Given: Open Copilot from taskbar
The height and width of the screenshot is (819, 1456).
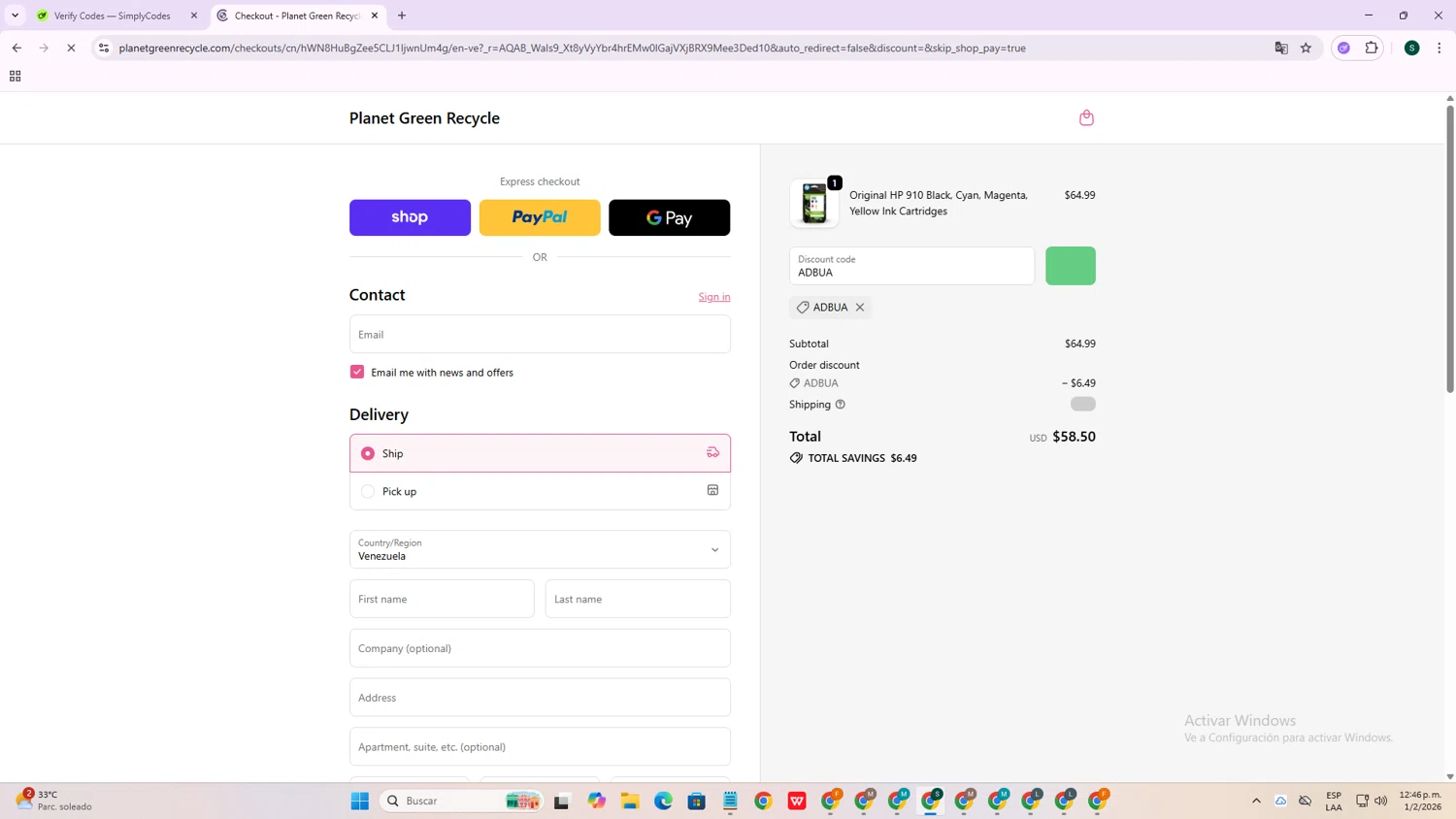Looking at the screenshot, I should click(596, 801).
